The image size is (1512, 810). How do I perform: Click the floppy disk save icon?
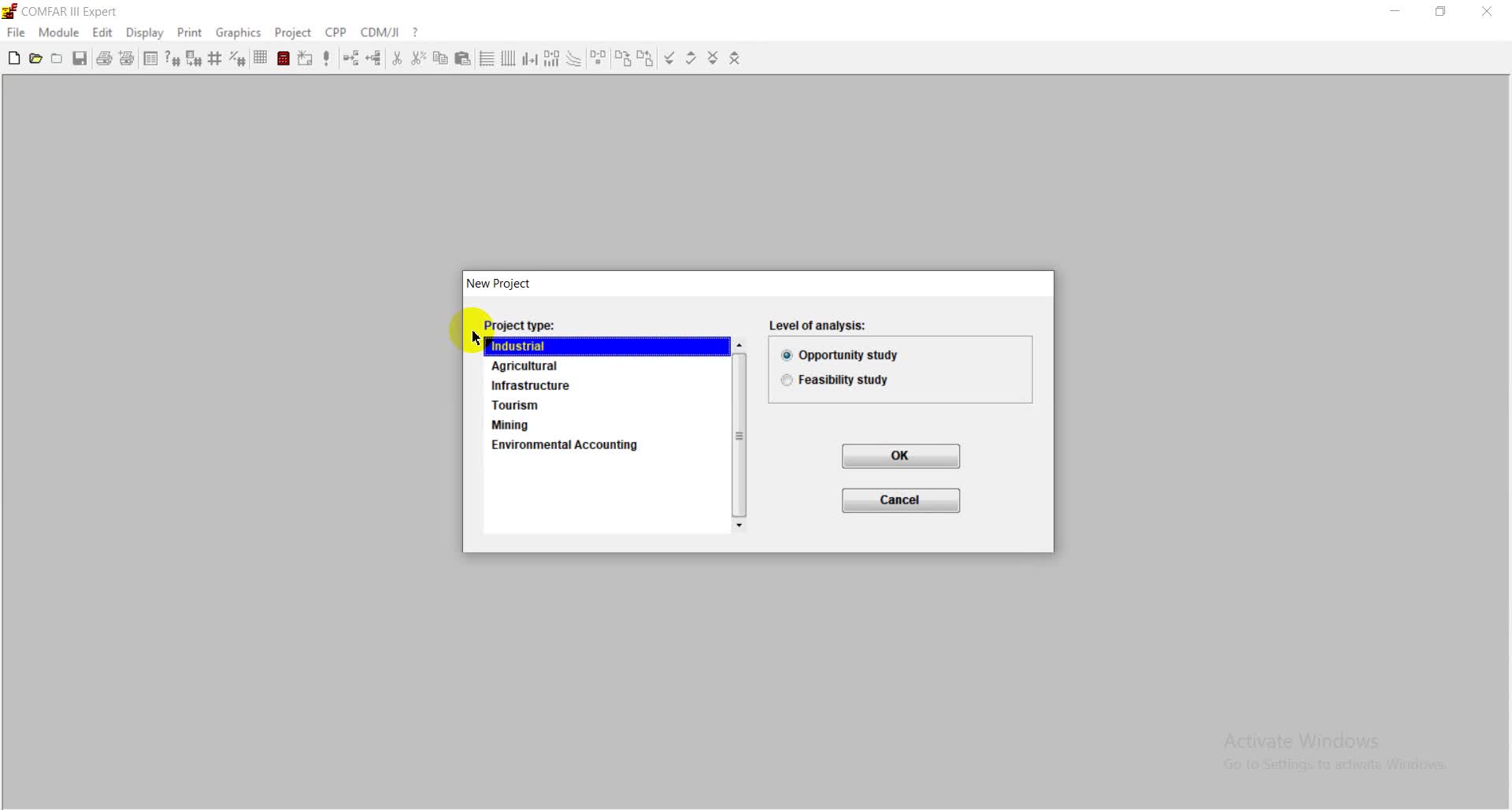[x=80, y=58]
